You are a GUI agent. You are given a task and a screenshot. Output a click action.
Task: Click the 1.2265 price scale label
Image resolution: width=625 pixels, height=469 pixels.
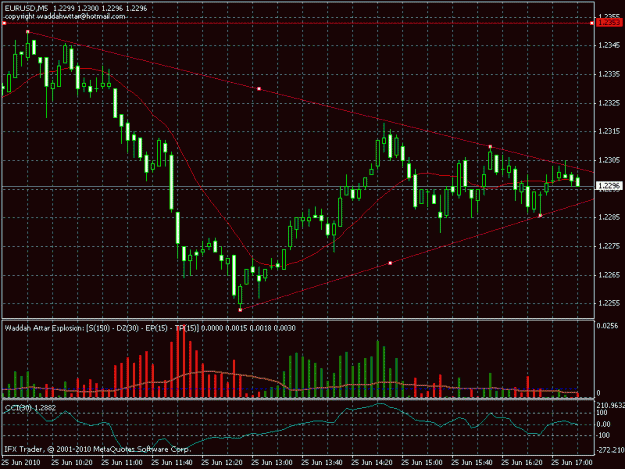tap(609, 275)
